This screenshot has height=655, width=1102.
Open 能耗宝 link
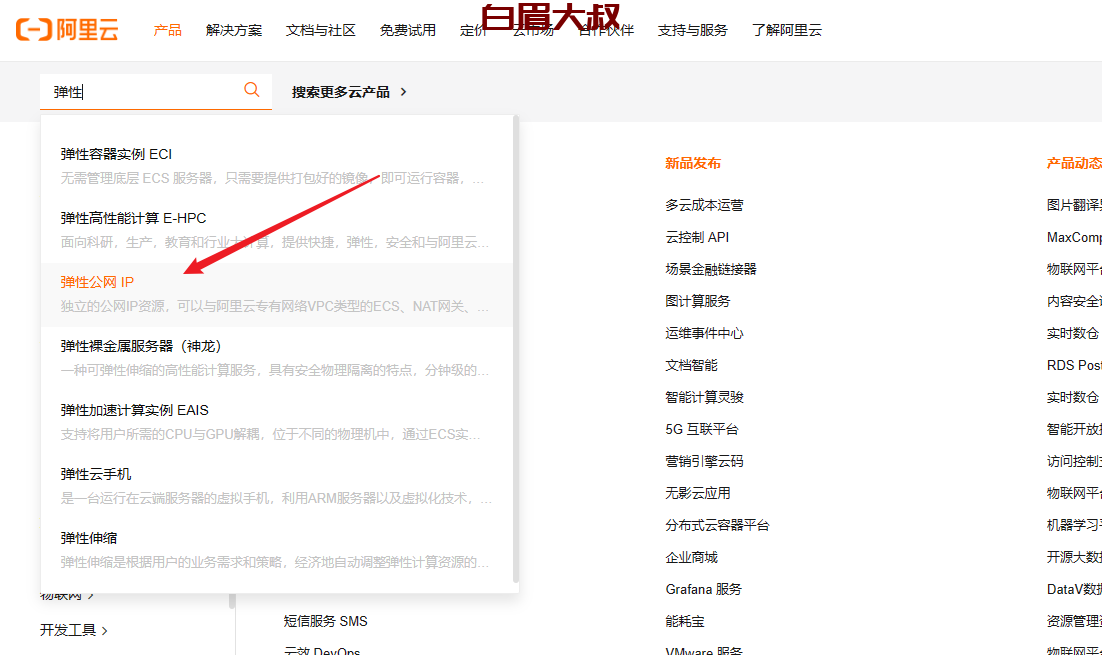tap(685, 621)
